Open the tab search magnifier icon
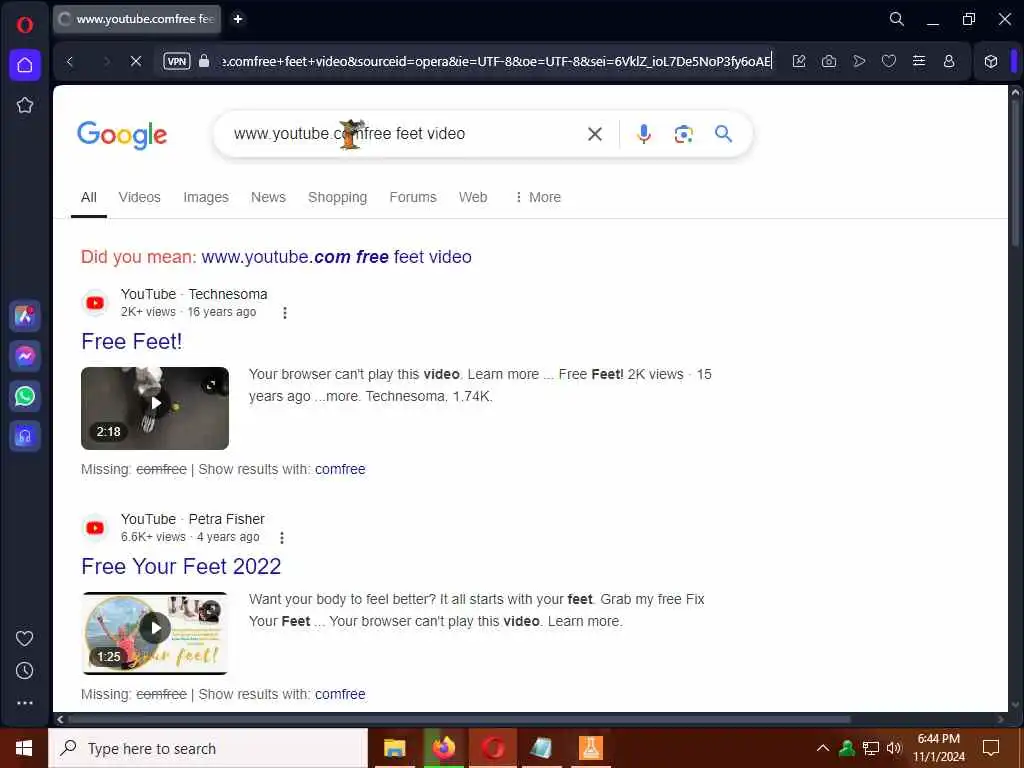The image size is (1024, 768). point(897,19)
